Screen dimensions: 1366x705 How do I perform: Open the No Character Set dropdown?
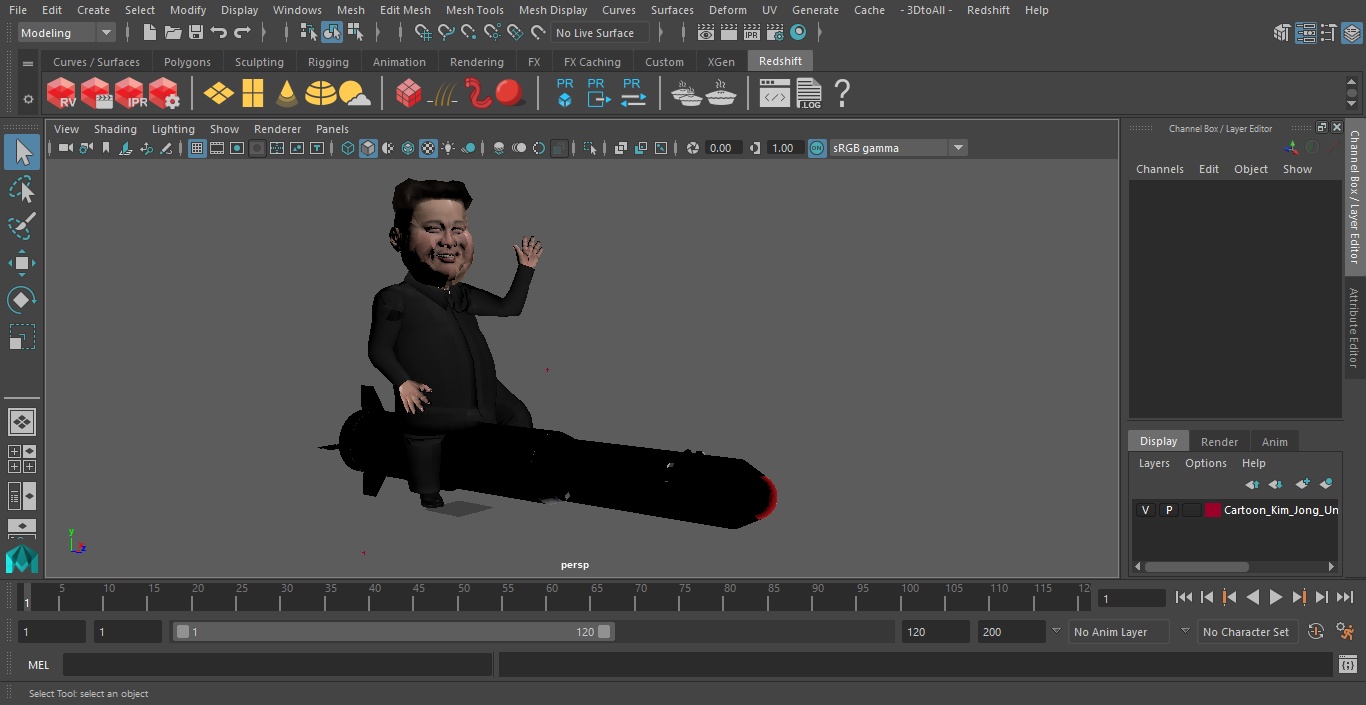(1246, 632)
